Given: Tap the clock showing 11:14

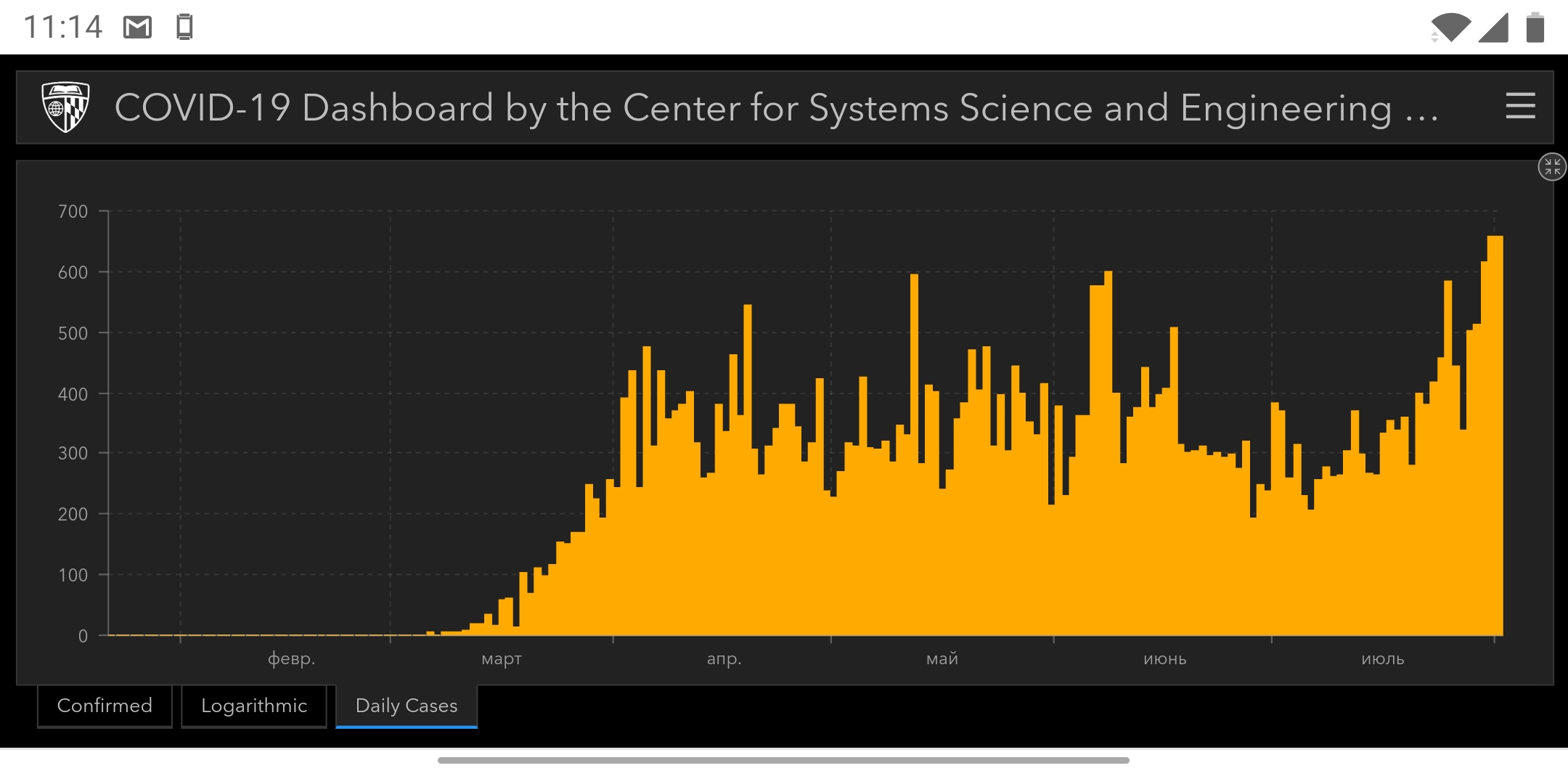Looking at the screenshot, I should click(x=62, y=28).
